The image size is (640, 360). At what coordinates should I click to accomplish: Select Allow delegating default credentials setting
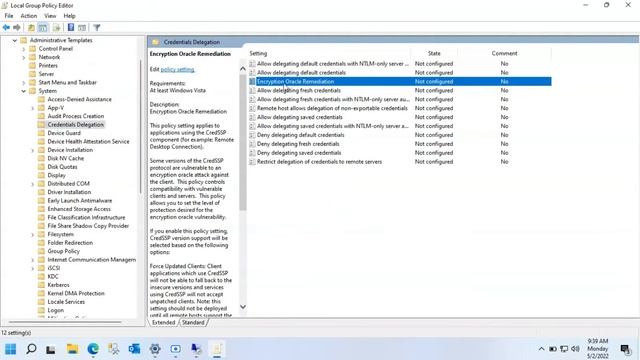[x=301, y=73]
